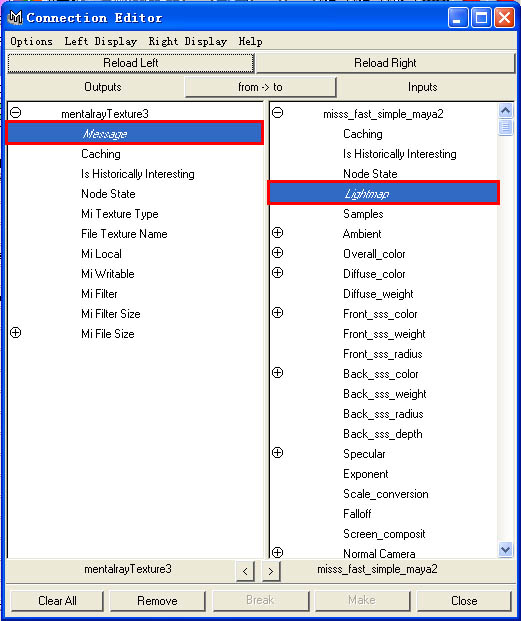Viewport: 521px width, 621px height.
Task: Click the mentalrayTexture3 node name in Outputs
Action: [x=105, y=114]
